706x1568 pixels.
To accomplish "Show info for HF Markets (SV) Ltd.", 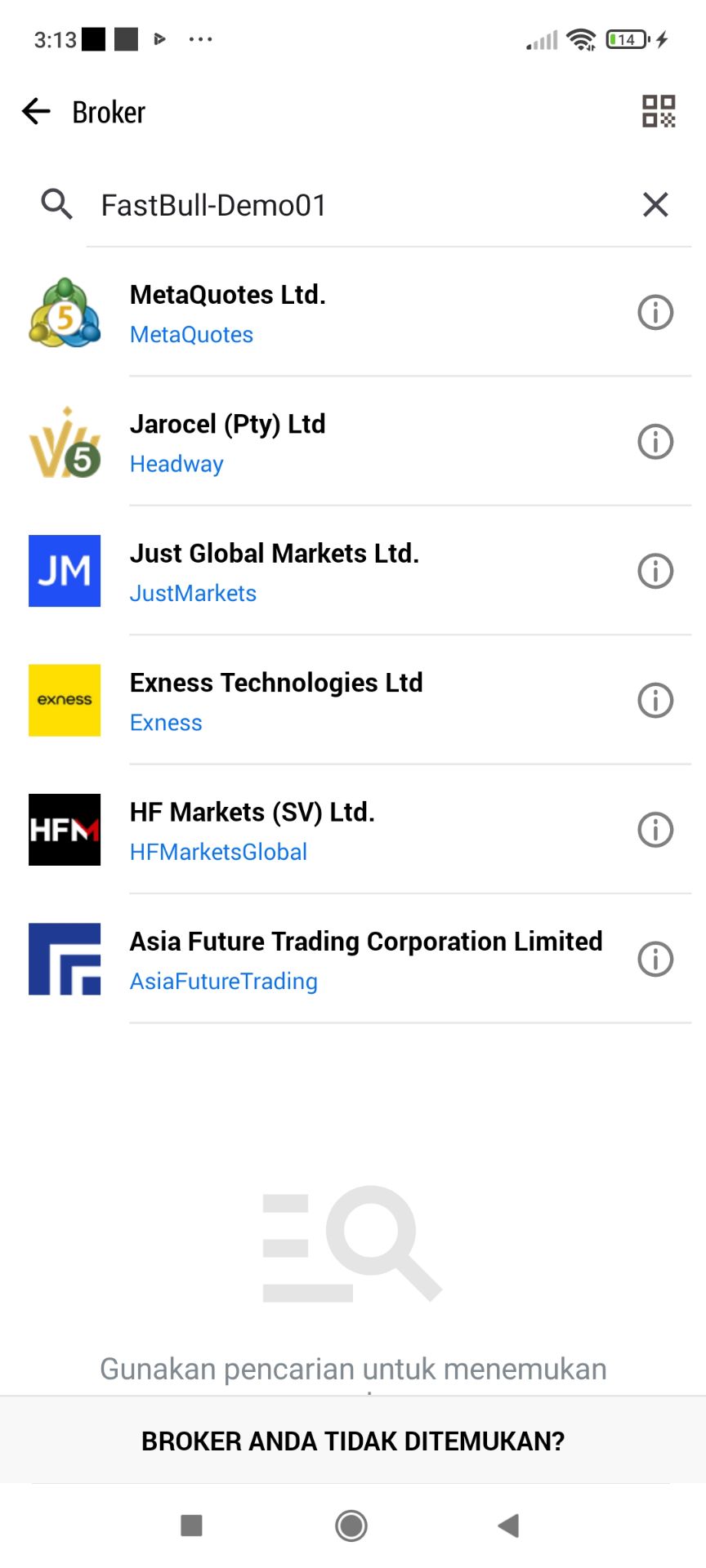I will pos(655,830).
